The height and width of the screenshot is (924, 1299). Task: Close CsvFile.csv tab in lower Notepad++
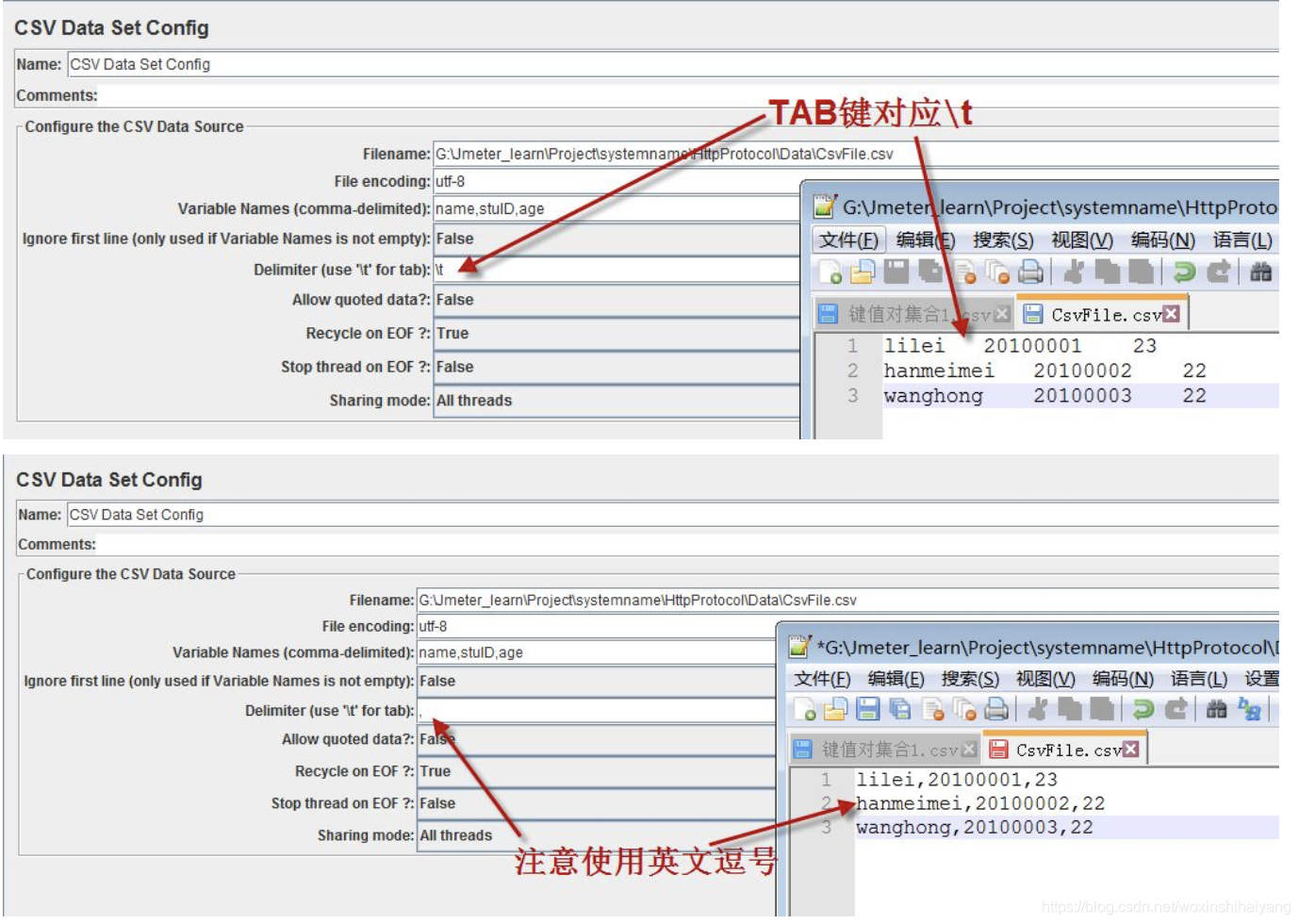coord(1130,750)
